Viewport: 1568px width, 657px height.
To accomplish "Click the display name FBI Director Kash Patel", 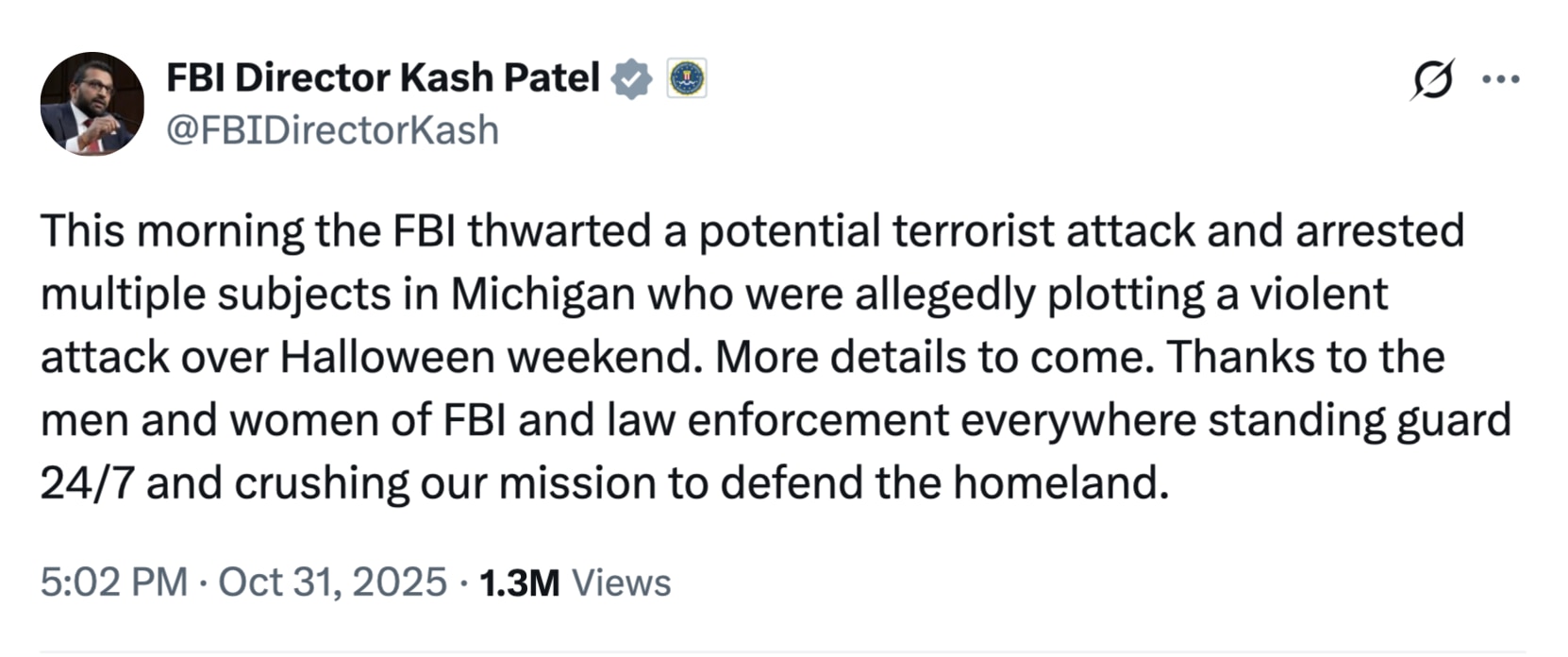I will click(383, 78).
